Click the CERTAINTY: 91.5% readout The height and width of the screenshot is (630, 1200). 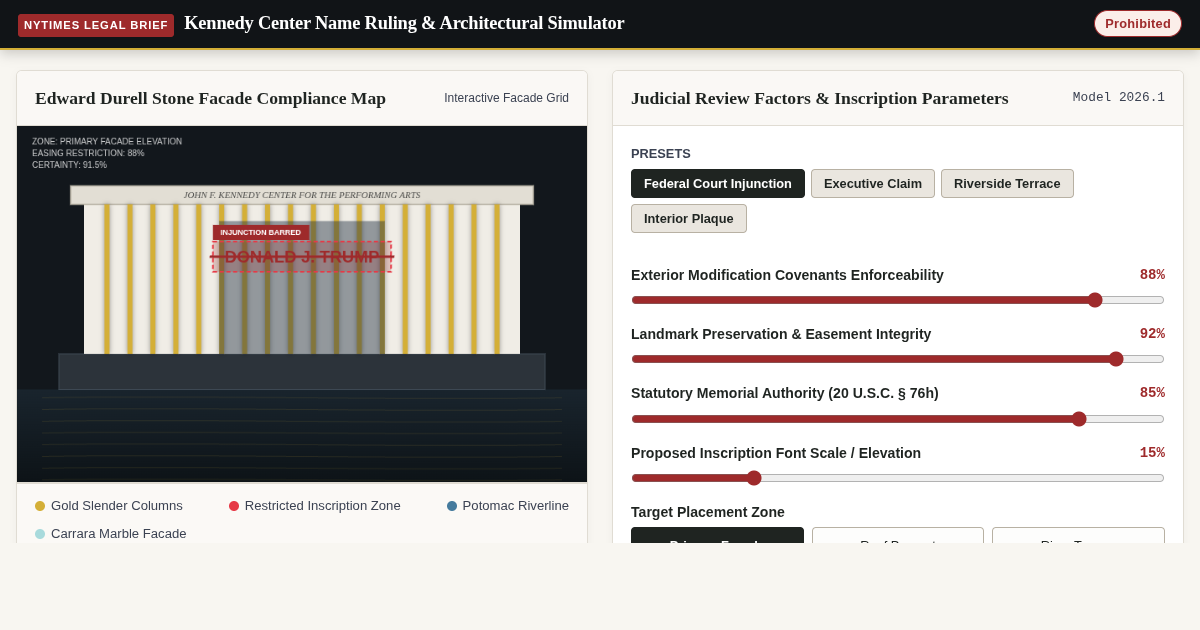69,165
